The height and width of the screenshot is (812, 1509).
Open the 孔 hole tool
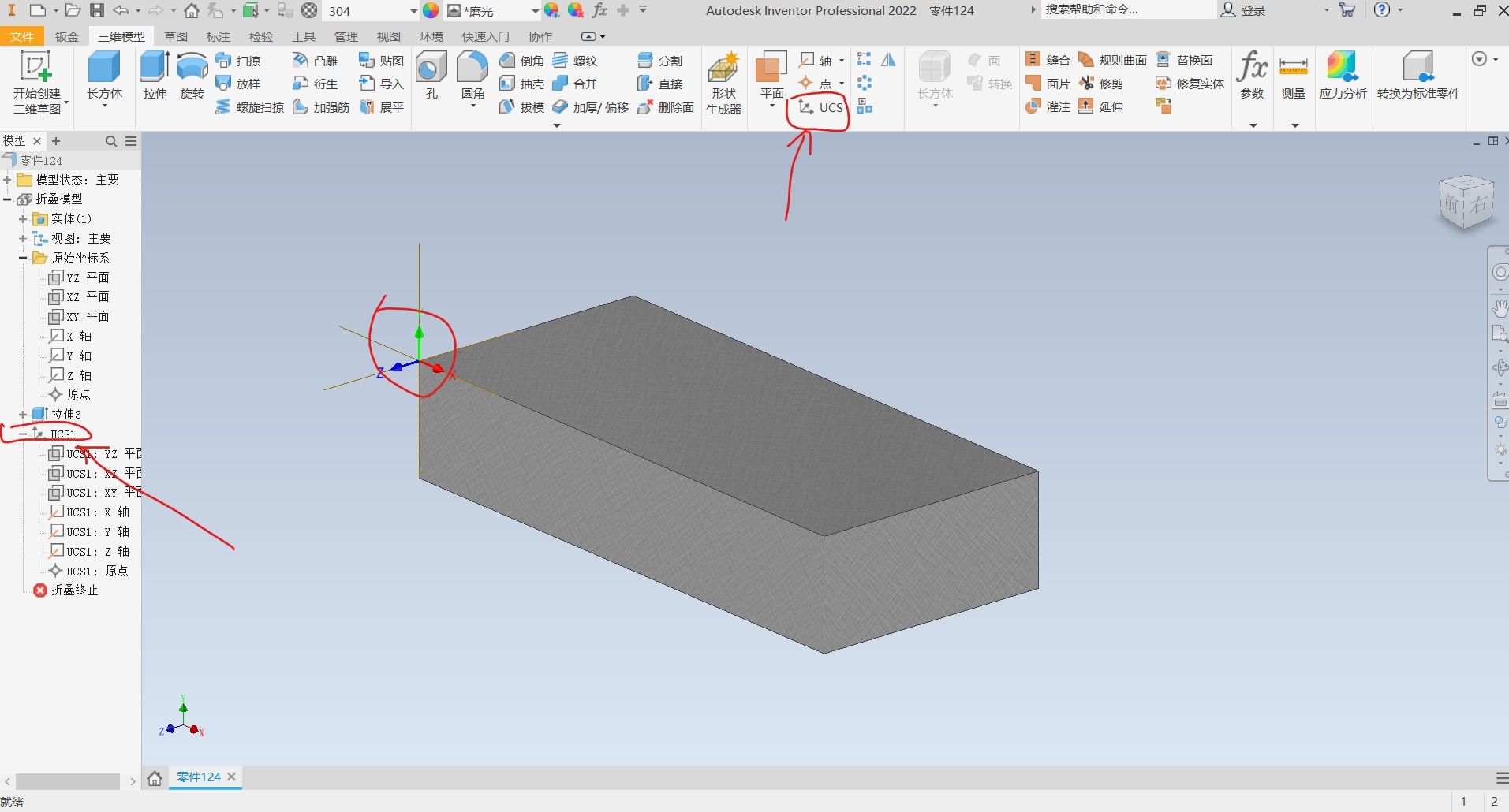pyautogui.click(x=431, y=76)
